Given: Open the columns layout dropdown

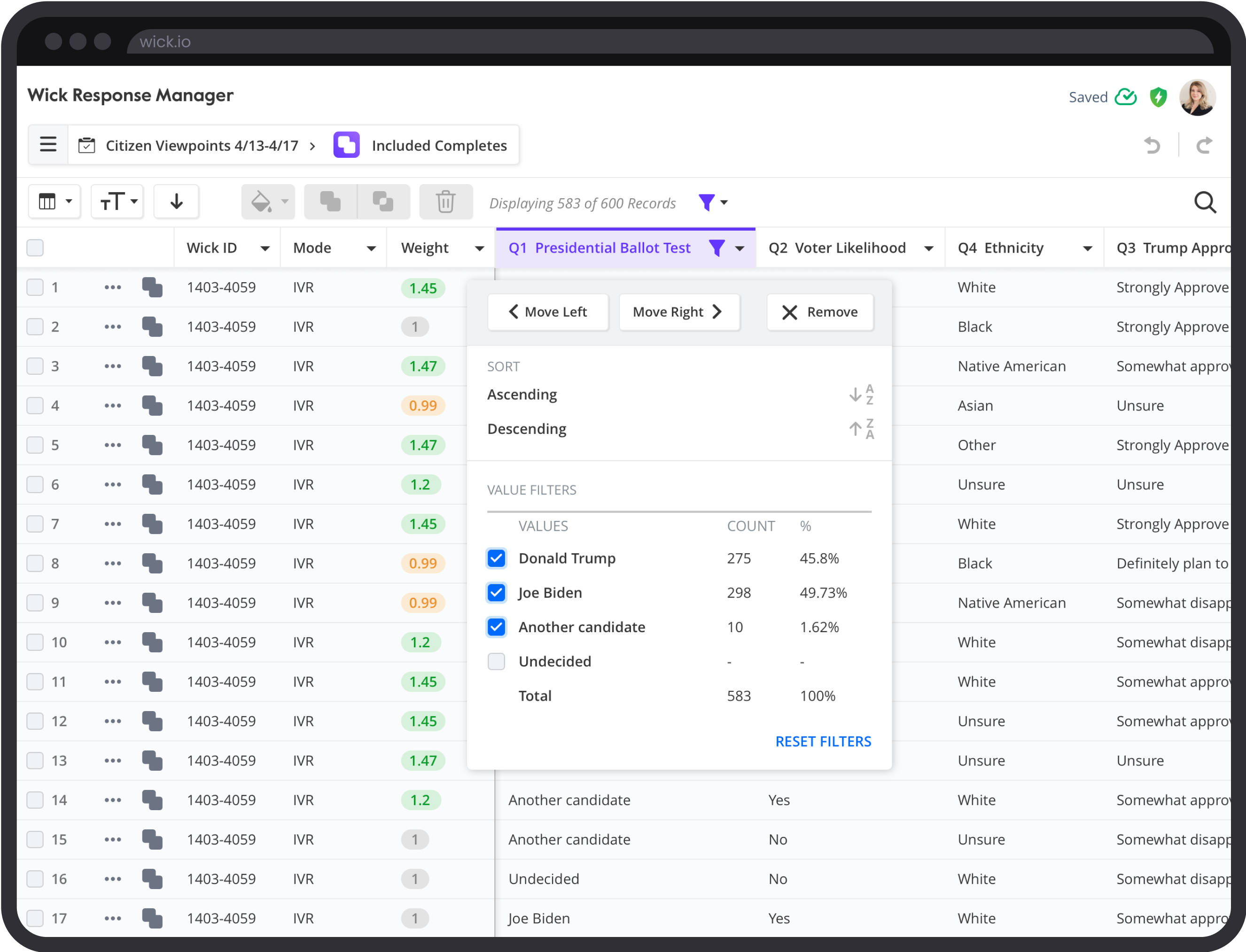Looking at the screenshot, I should tap(55, 202).
